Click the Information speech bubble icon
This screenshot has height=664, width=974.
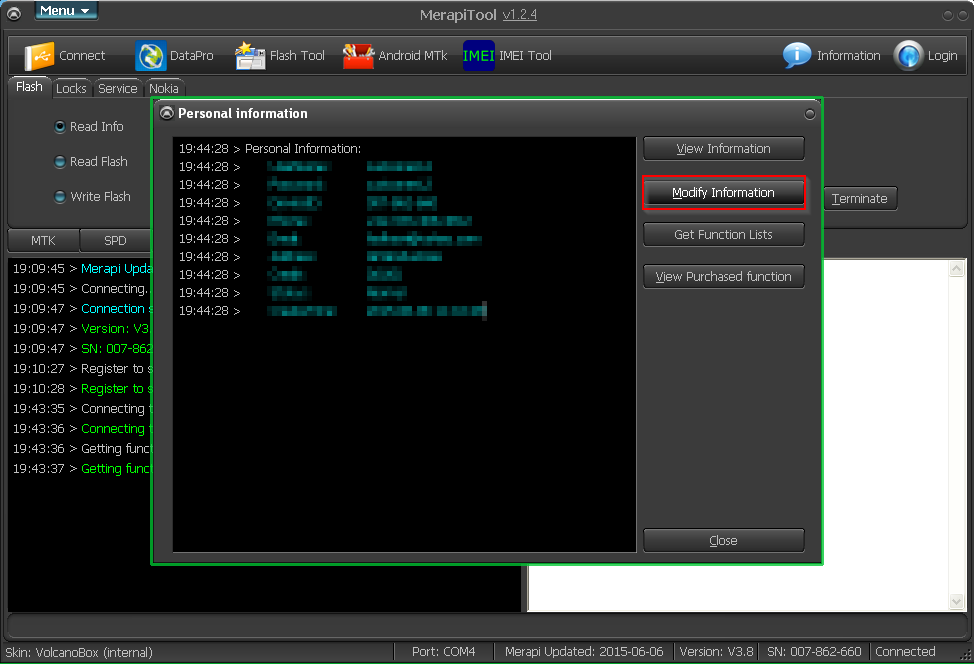click(797, 55)
